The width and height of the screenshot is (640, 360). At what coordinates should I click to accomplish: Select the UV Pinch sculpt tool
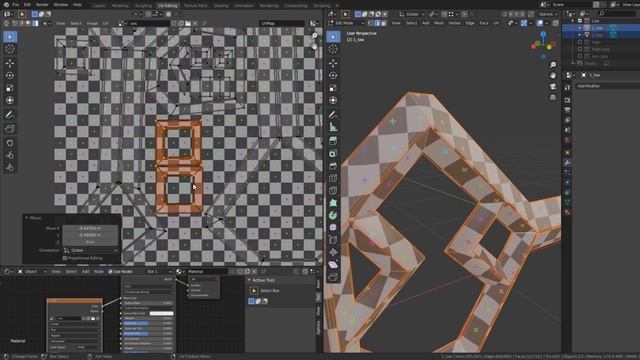10,167
